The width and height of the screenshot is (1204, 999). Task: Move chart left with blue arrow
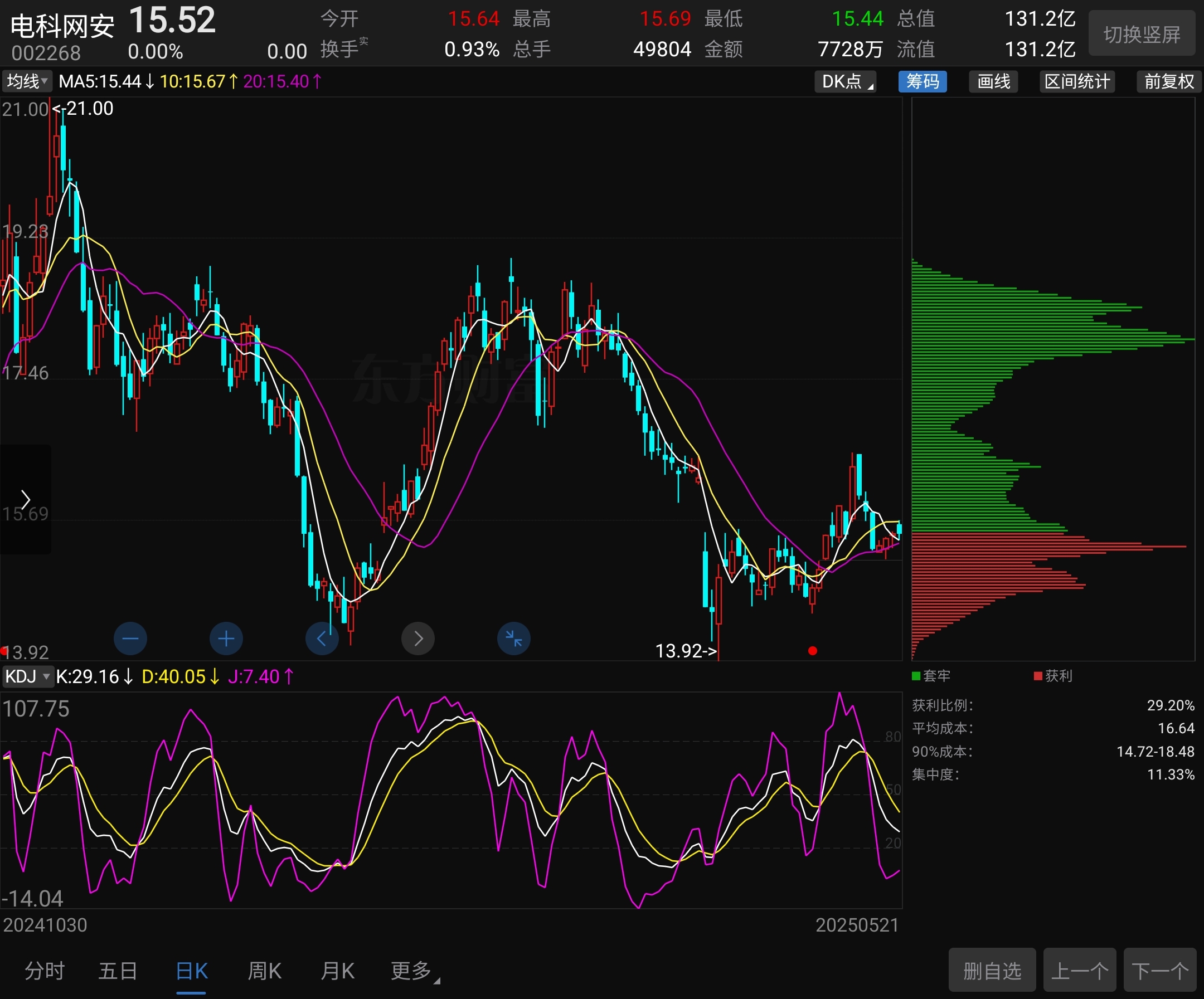[322, 639]
